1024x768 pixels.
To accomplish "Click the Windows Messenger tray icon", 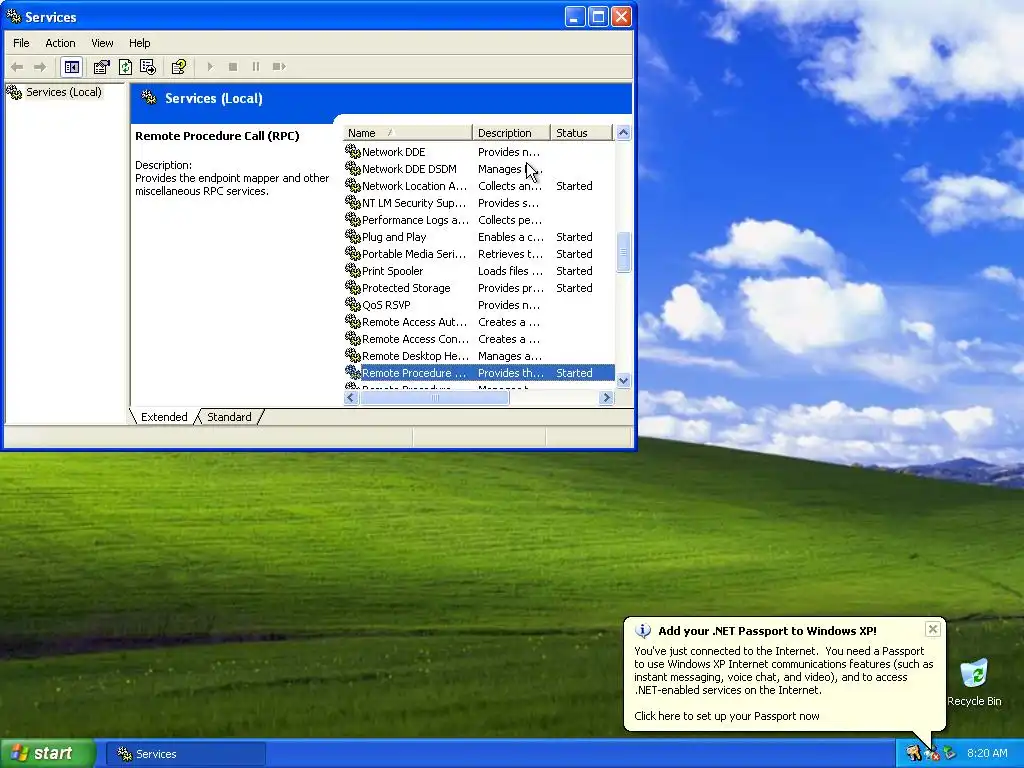I will click(x=950, y=753).
